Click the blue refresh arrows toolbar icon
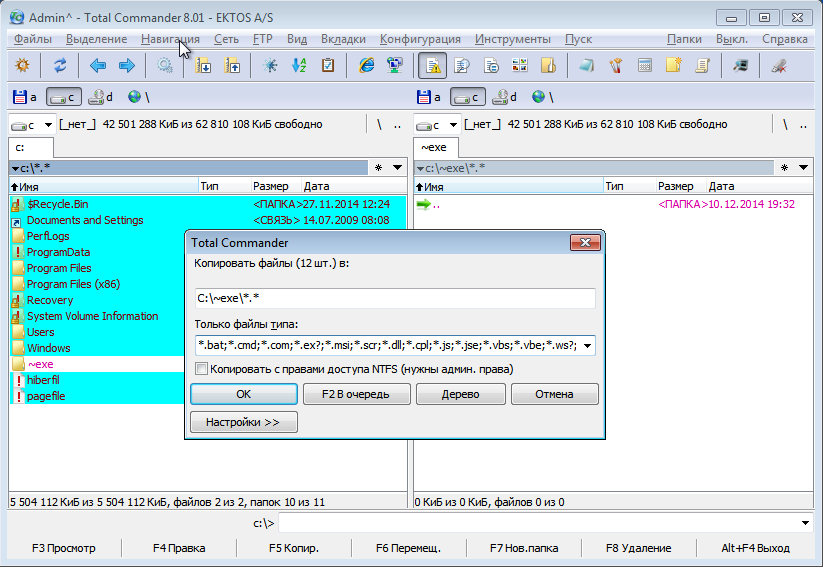 60,66
